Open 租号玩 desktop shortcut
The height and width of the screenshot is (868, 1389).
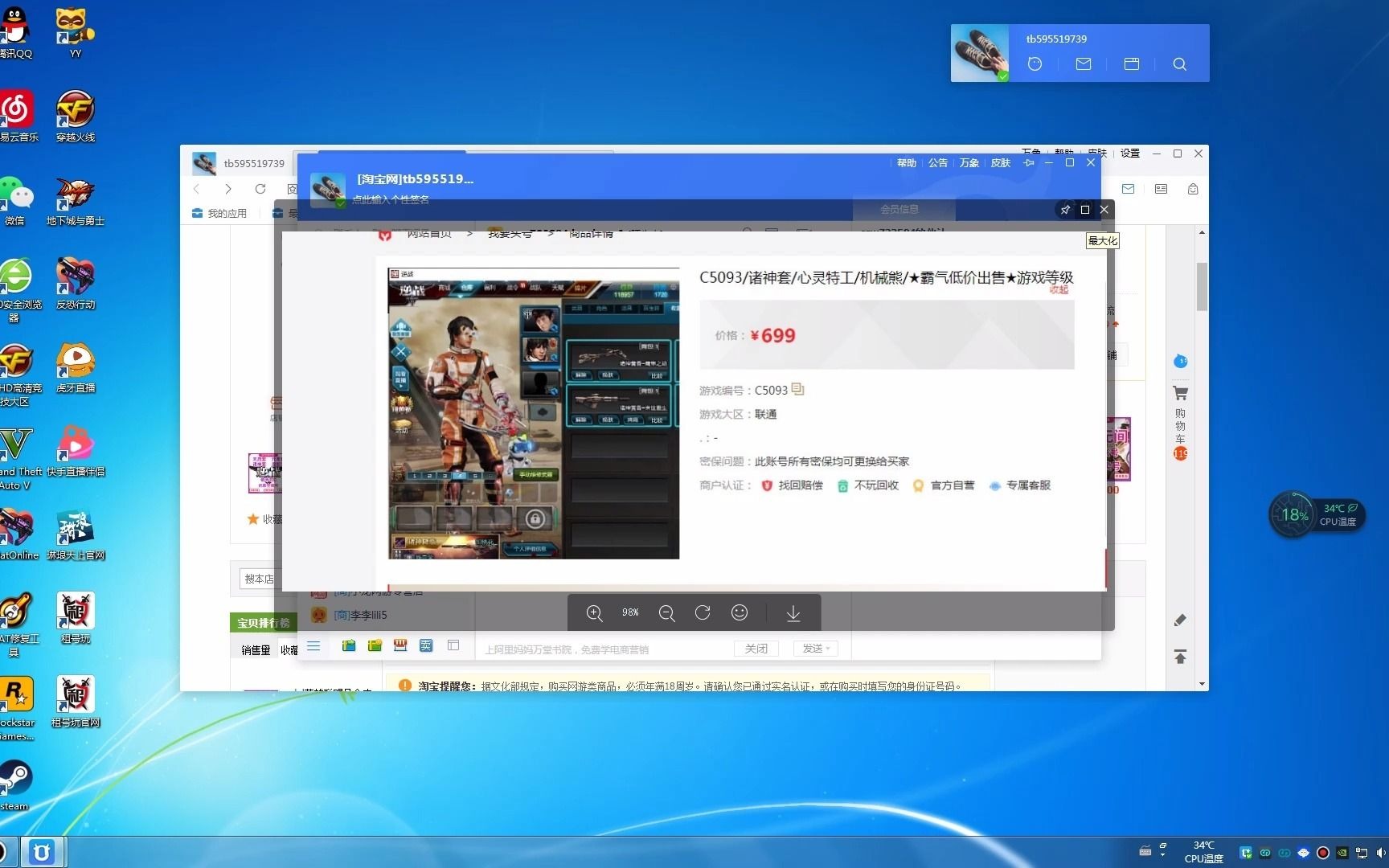pos(76,617)
